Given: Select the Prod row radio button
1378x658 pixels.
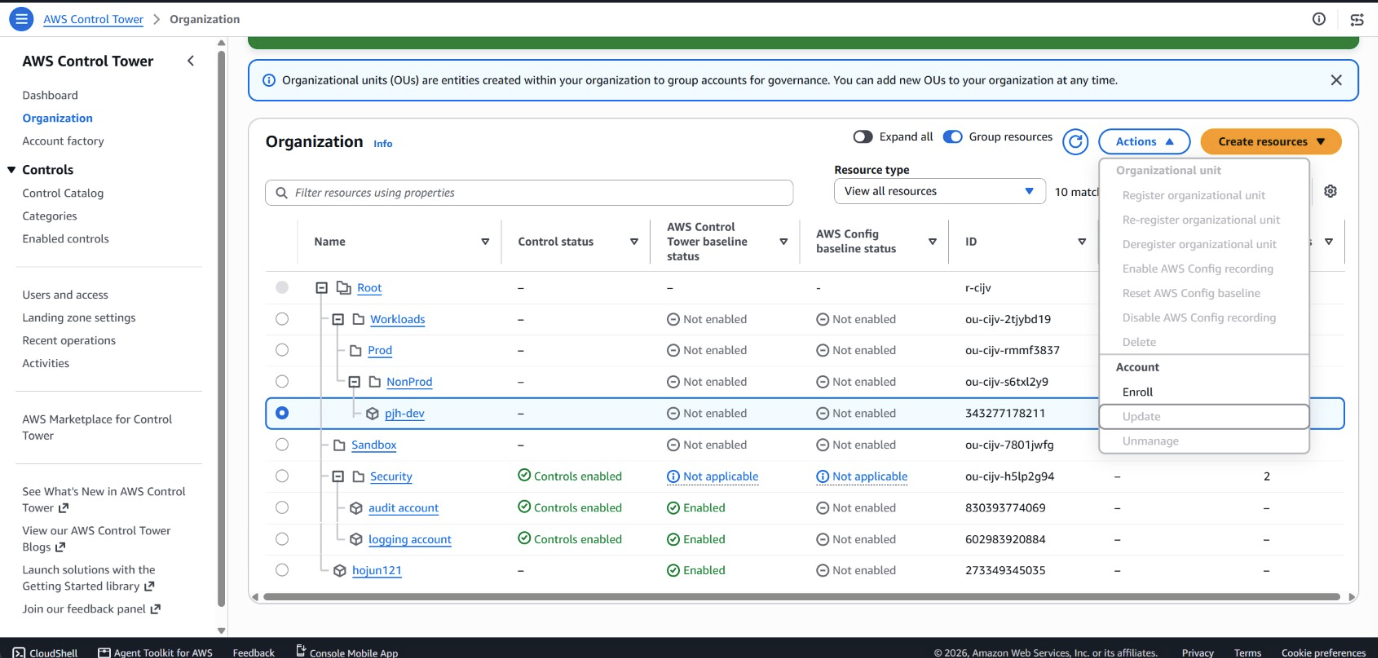Looking at the screenshot, I should click(282, 350).
